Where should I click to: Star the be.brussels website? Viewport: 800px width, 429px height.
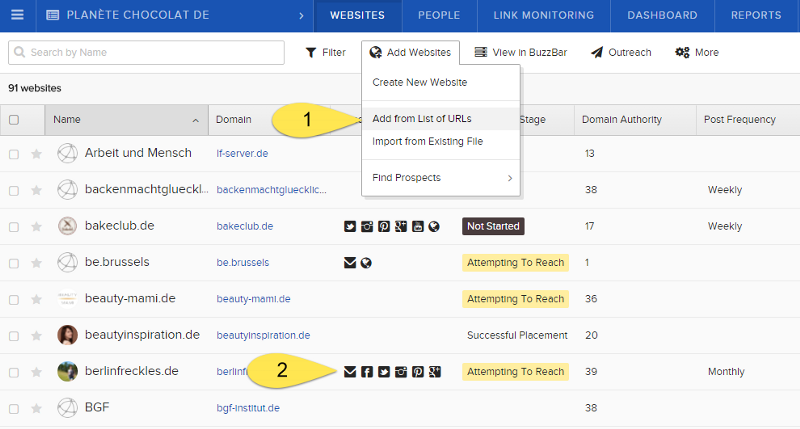tap(36, 263)
